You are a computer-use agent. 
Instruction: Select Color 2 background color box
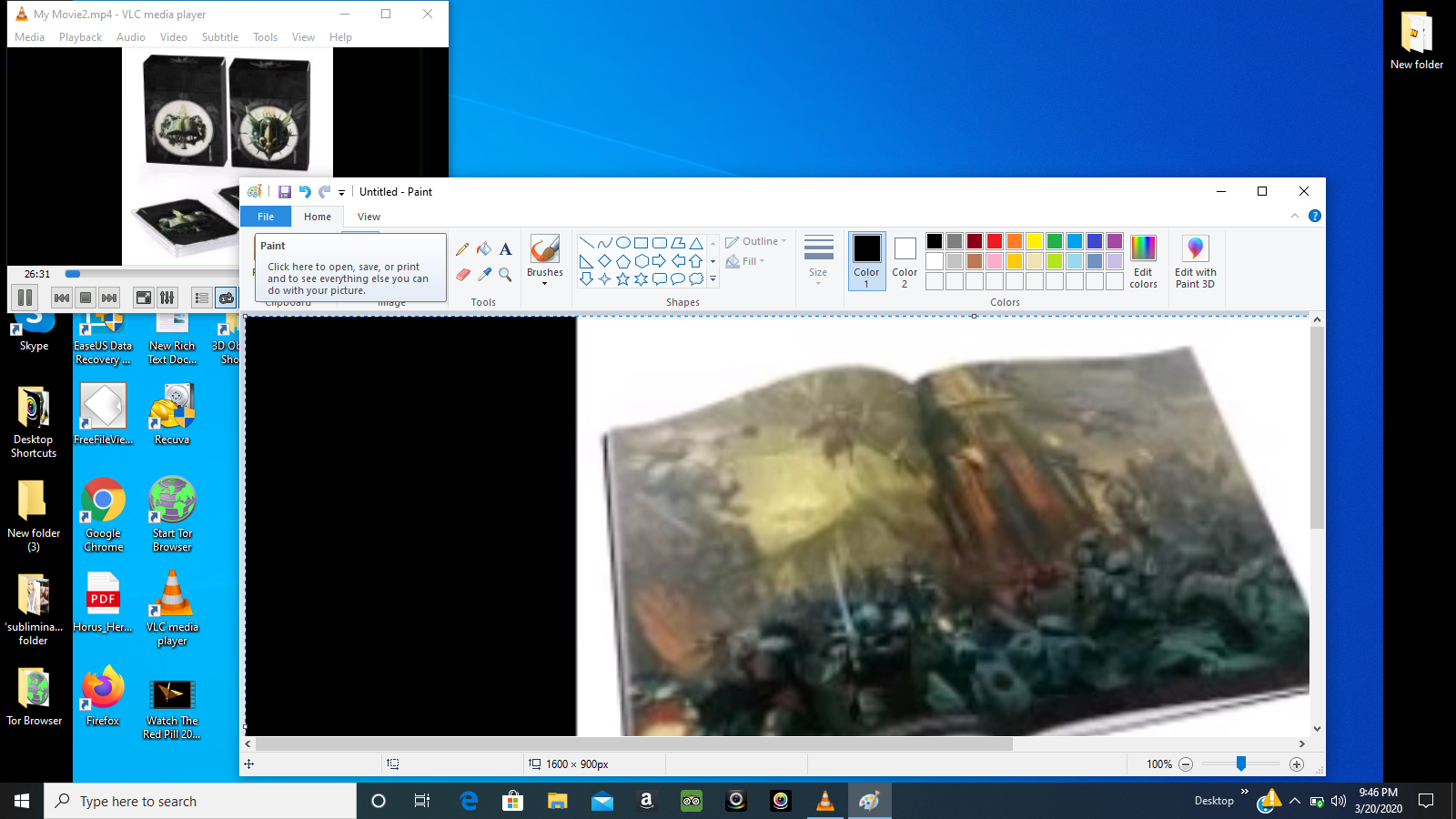[905, 261]
